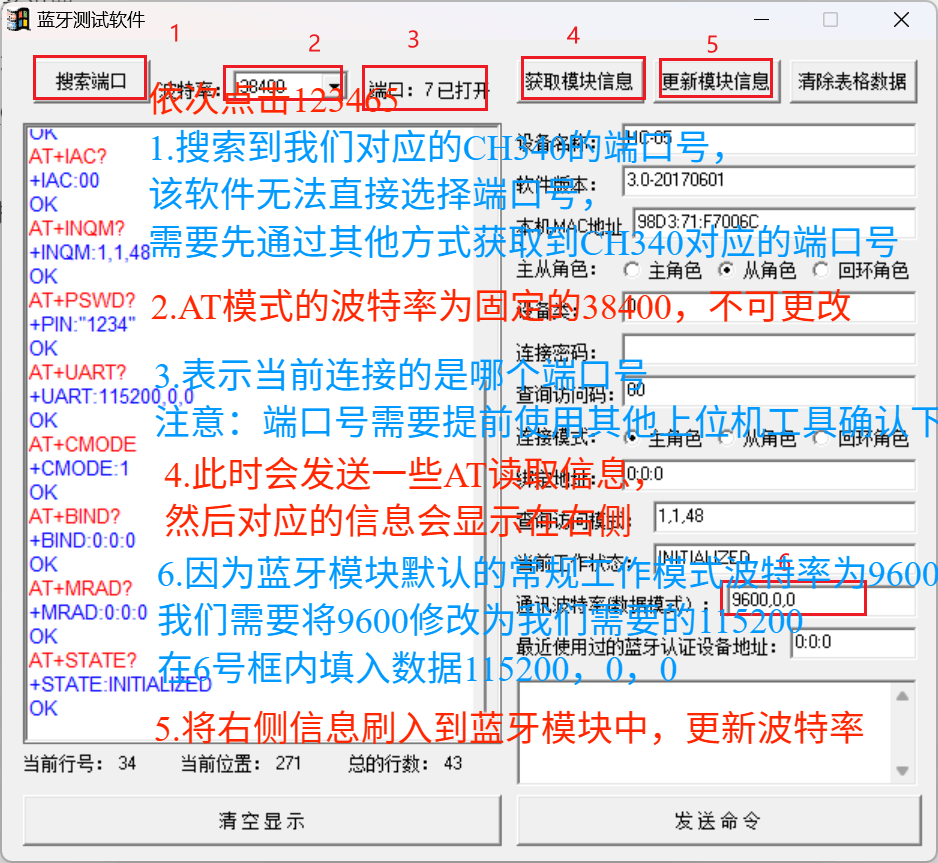Image resolution: width=938 pixels, height=863 pixels.
Task: Click the log line +CMODE:1
Action: point(79,468)
